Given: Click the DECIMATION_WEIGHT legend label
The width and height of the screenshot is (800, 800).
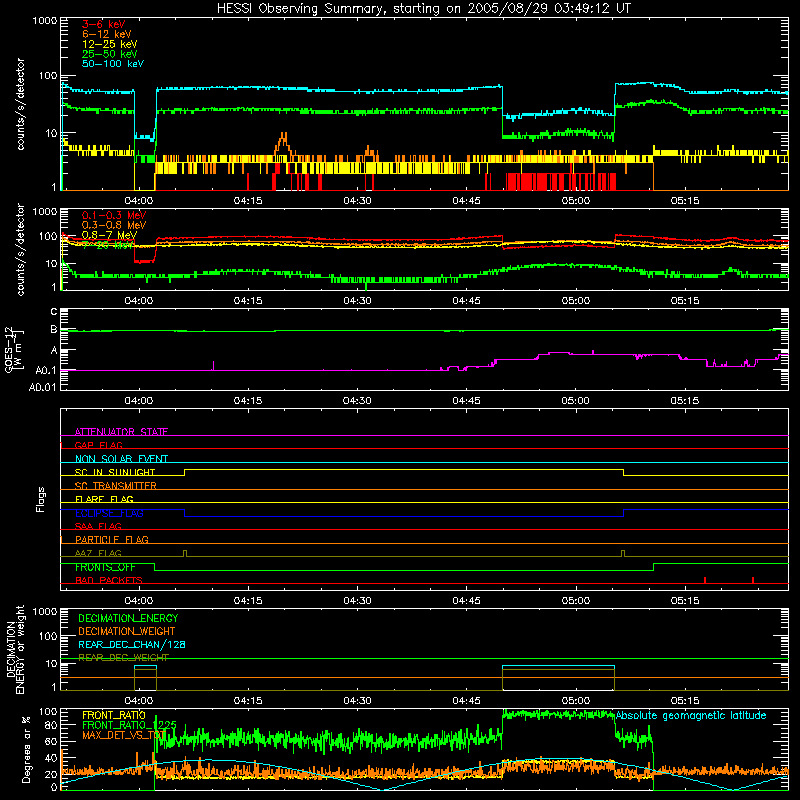Looking at the screenshot, I should [127, 631].
